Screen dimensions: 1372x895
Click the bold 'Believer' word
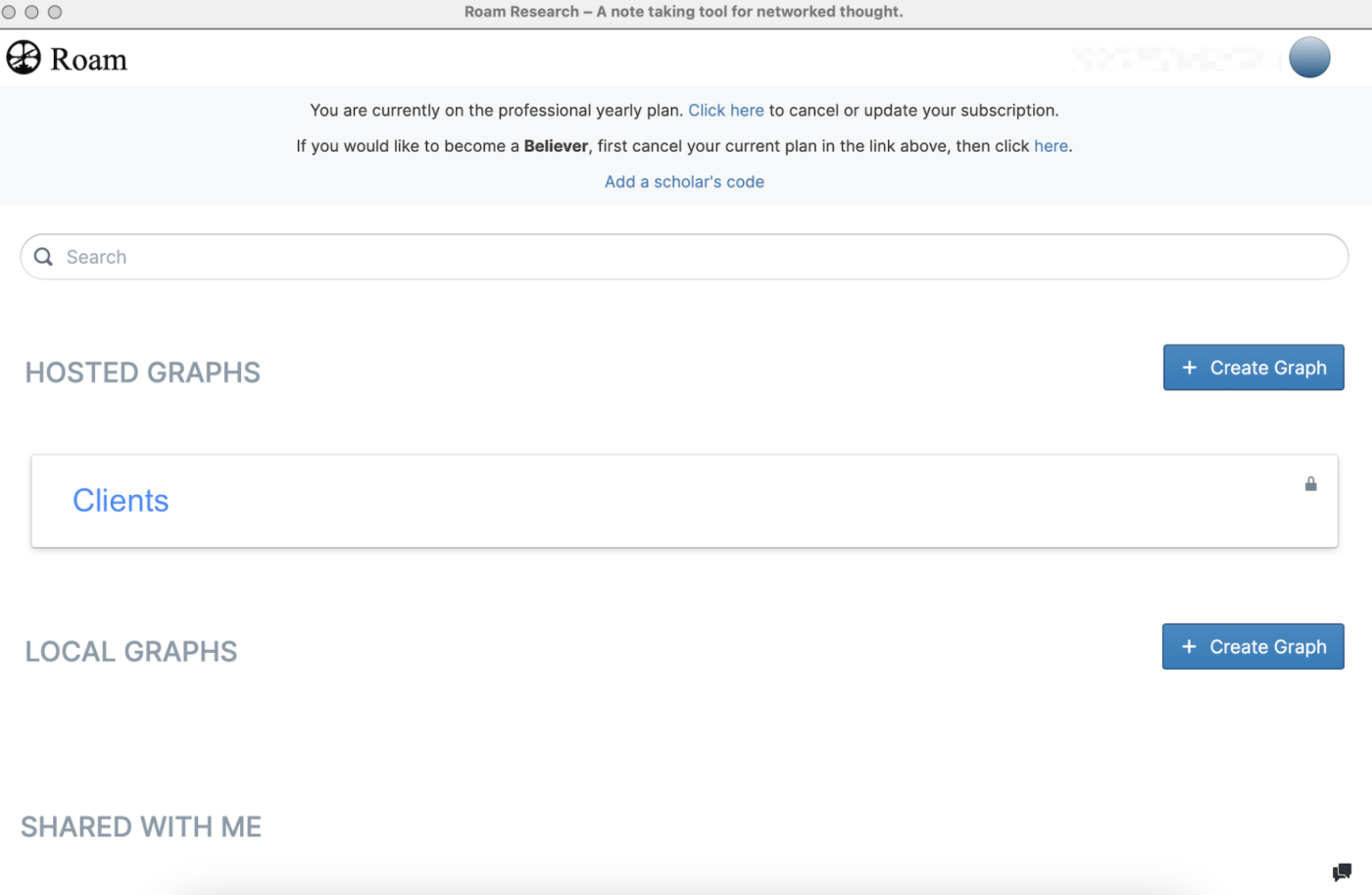click(x=556, y=146)
